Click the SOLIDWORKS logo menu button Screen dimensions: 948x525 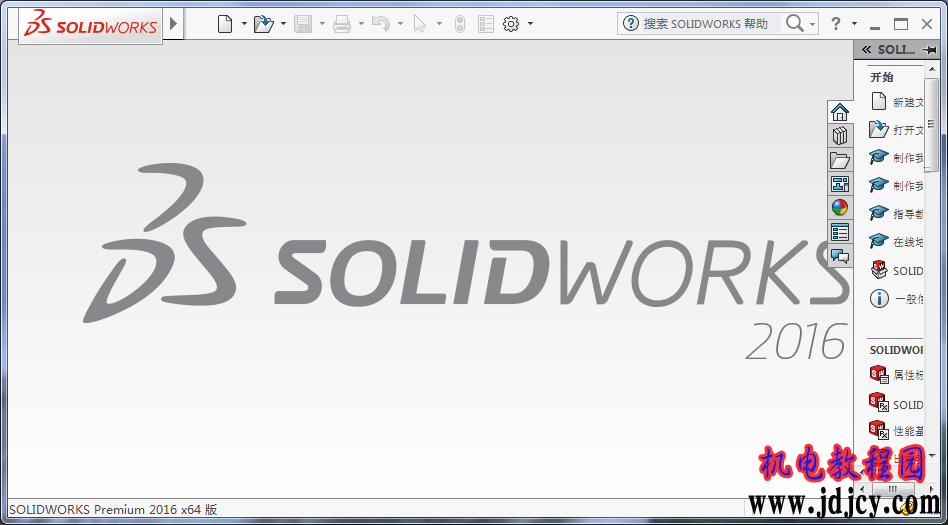click(x=91, y=25)
